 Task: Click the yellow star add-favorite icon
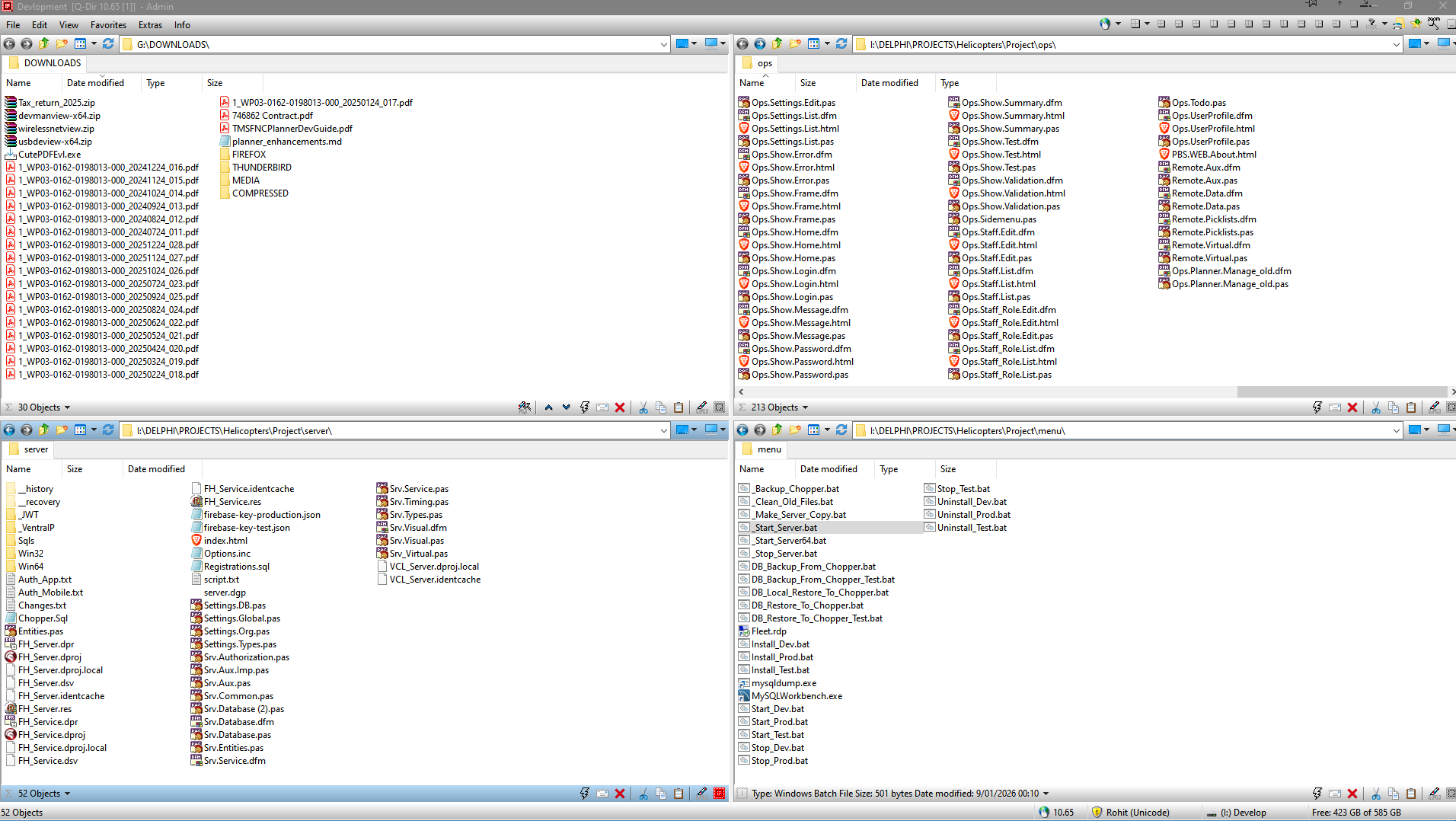(x=1416, y=24)
